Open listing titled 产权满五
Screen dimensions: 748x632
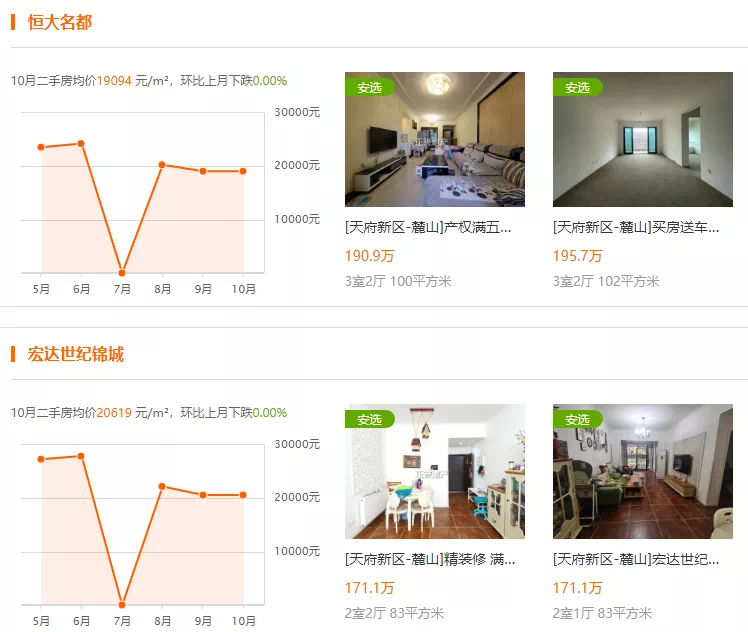[x=428, y=228]
